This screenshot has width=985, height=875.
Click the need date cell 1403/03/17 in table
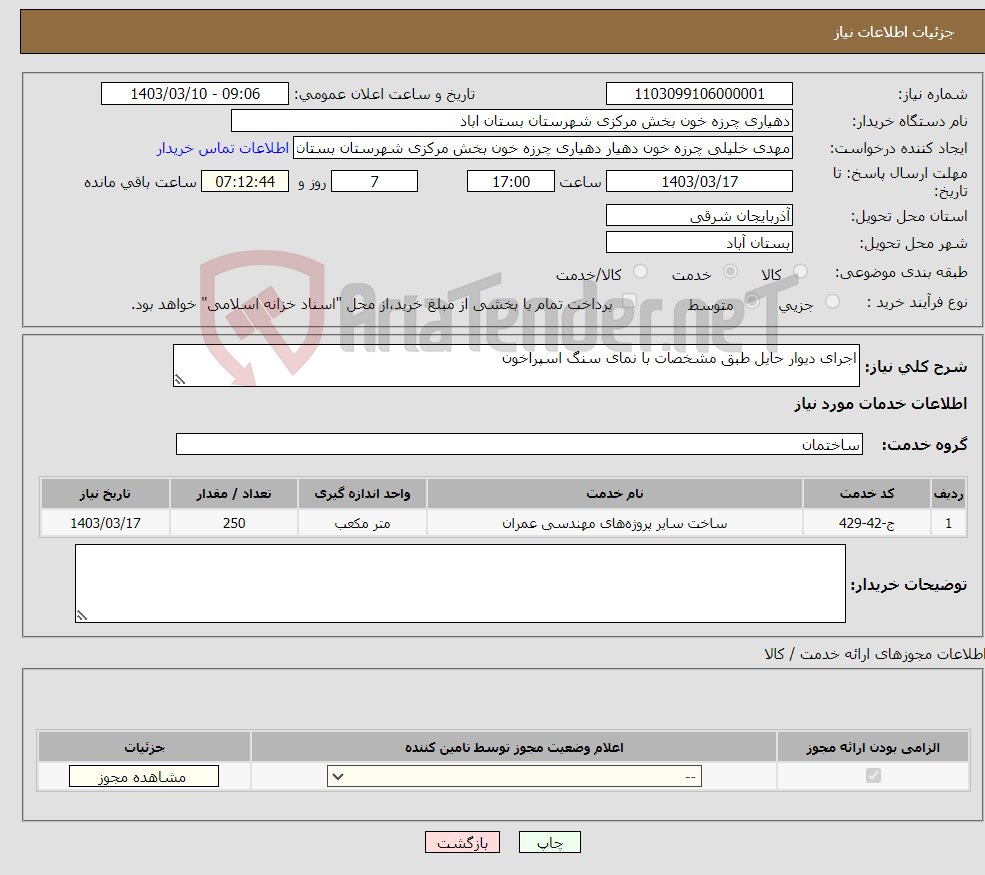point(106,523)
